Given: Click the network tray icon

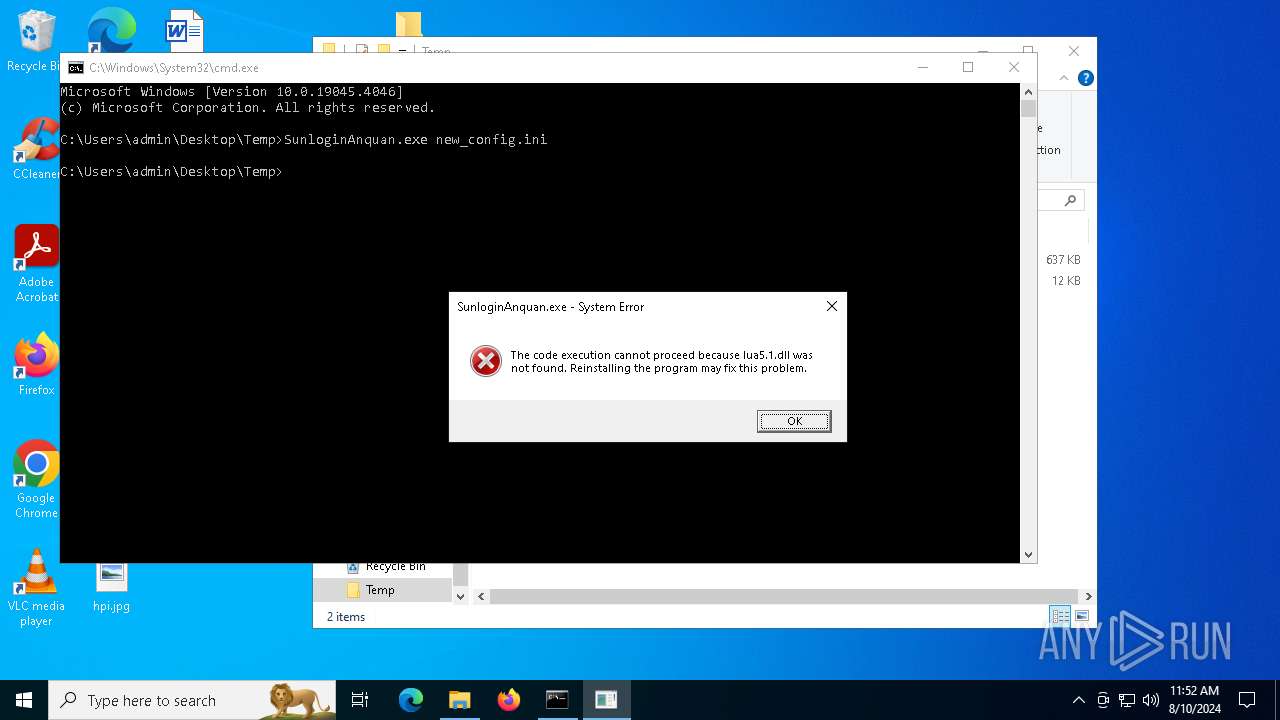Looking at the screenshot, I should click(x=1127, y=700).
